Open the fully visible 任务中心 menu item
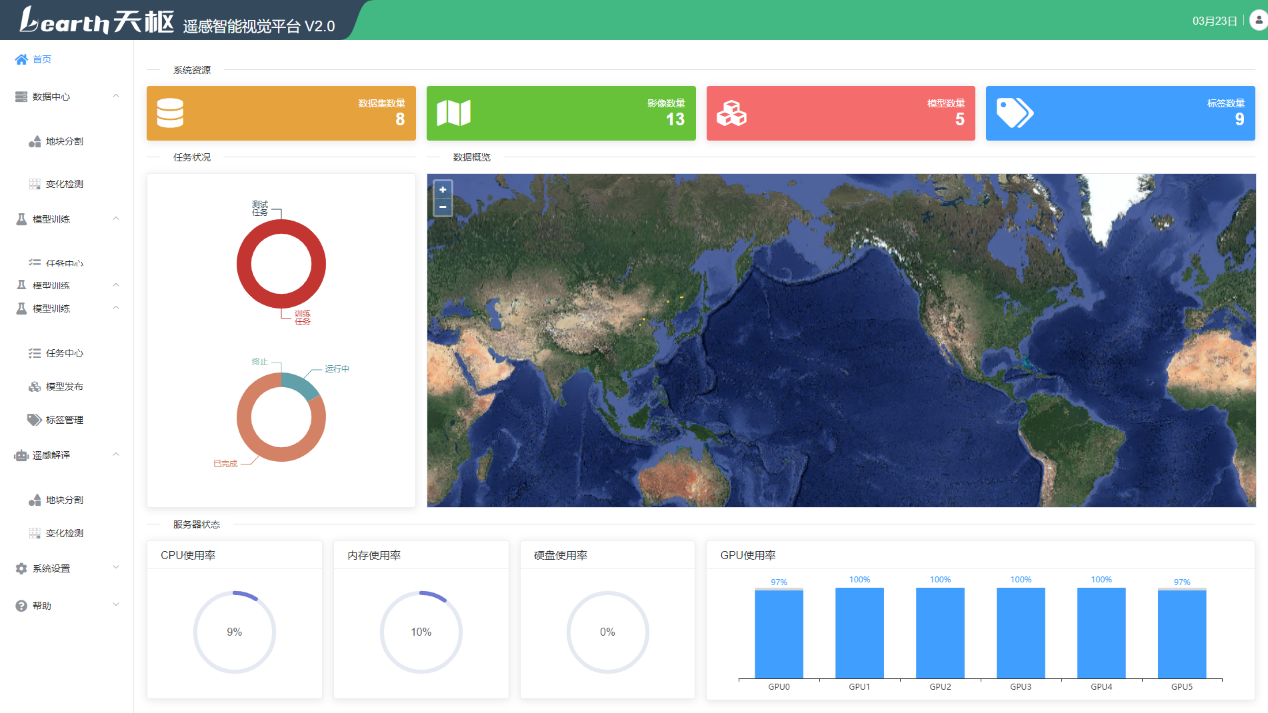Viewport: 1268px width, 713px height. tap(65, 353)
